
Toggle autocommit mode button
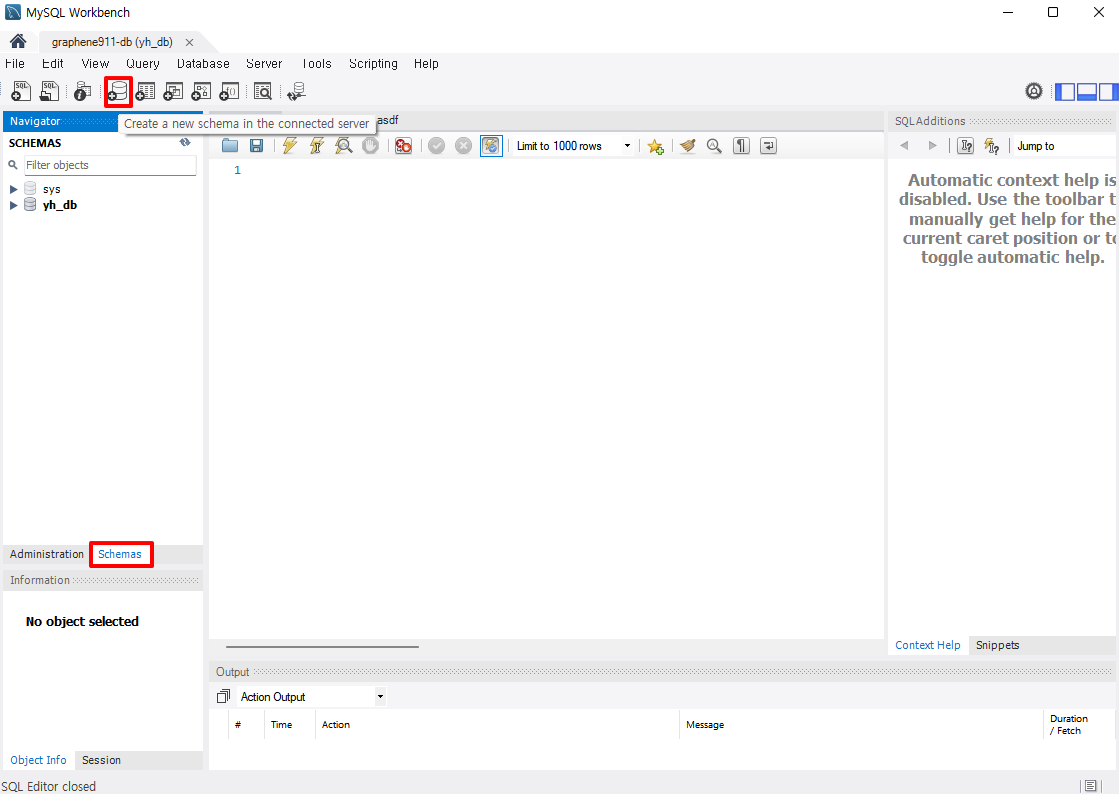point(491,146)
